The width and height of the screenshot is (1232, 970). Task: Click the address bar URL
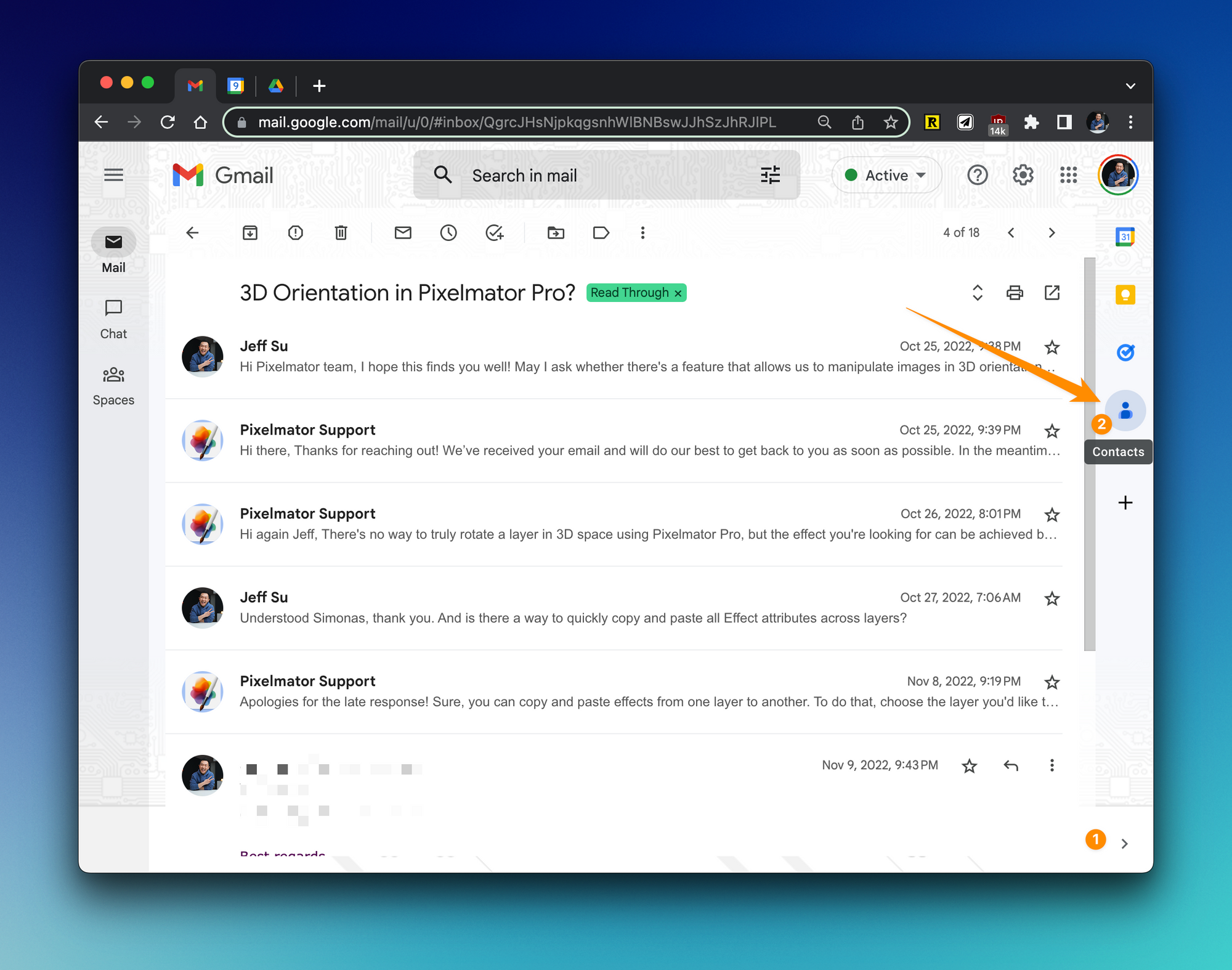pyautogui.click(x=517, y=122)
